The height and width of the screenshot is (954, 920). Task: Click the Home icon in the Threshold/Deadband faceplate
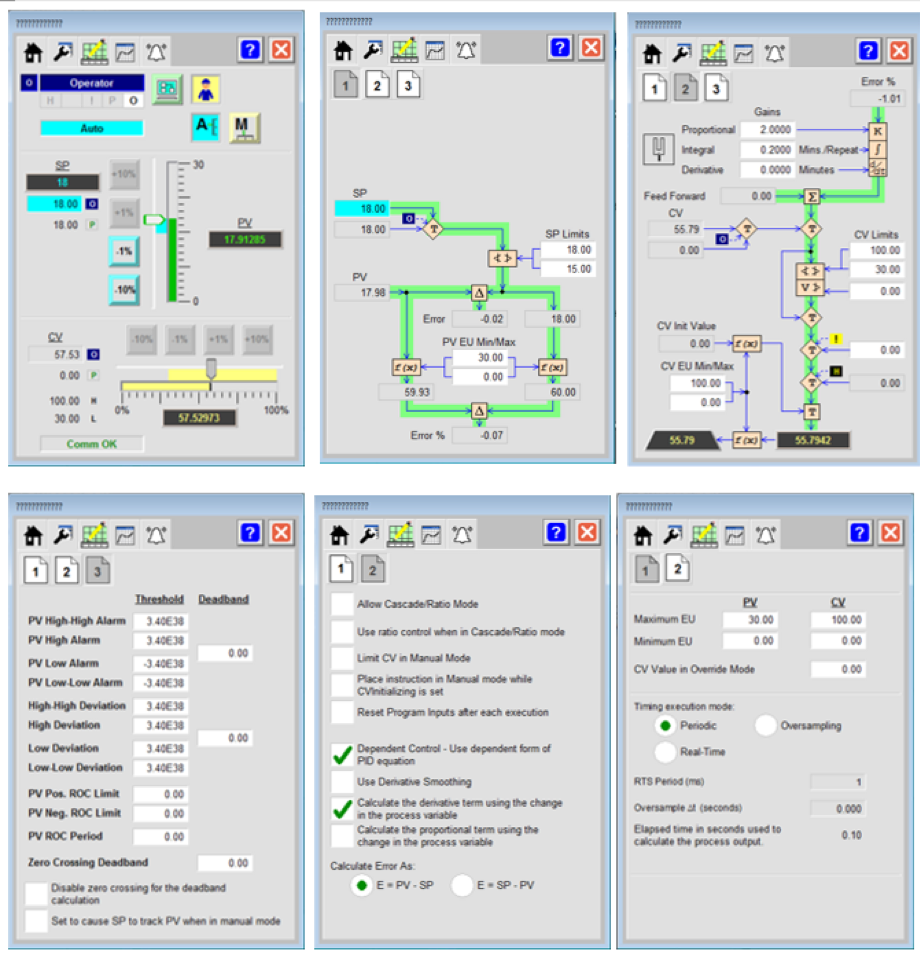coord(33,535)
